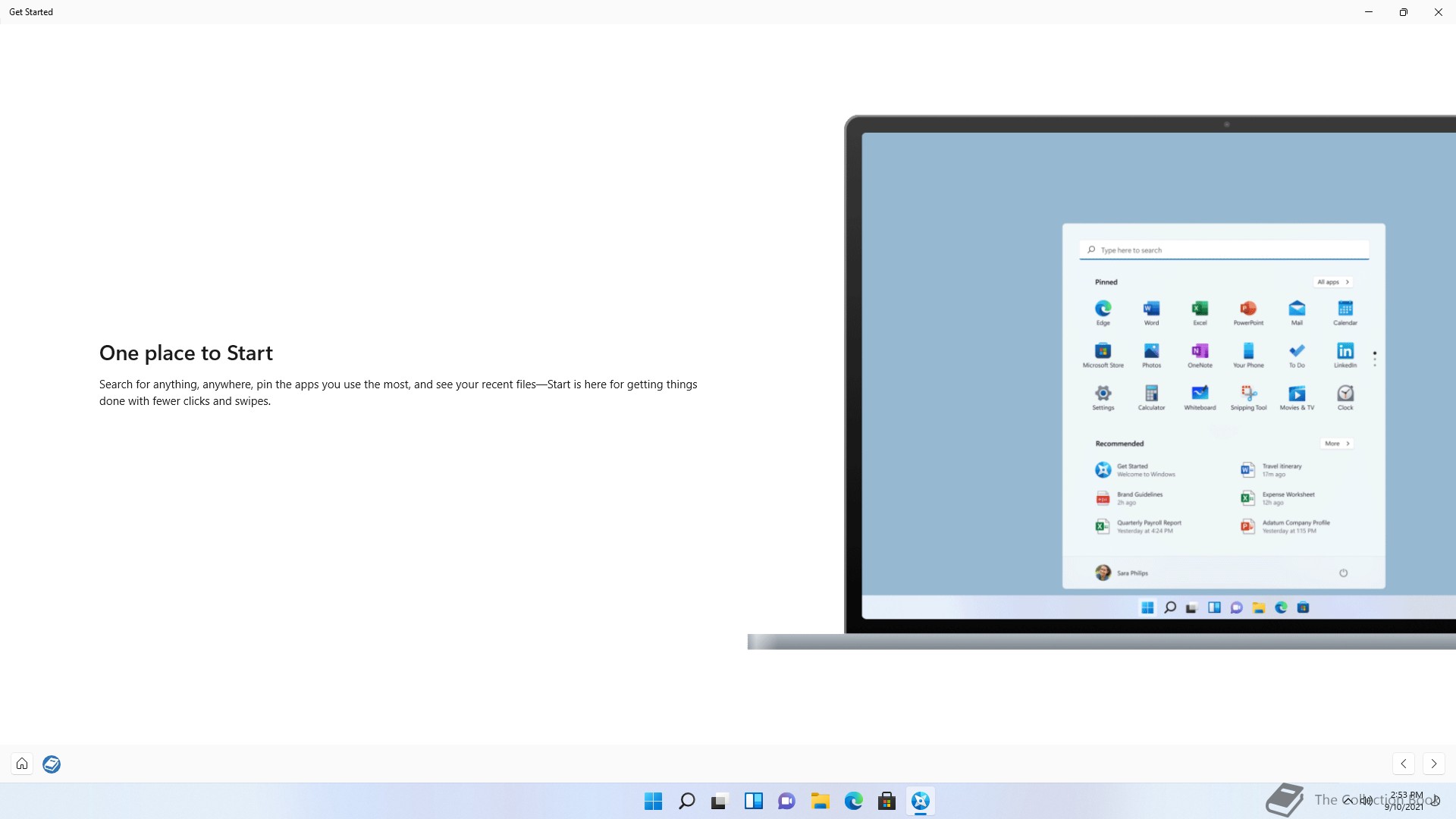Viewport: 1456px width, 819px height.
Task: Go to the Get Started home page
Action: (22, 764)
